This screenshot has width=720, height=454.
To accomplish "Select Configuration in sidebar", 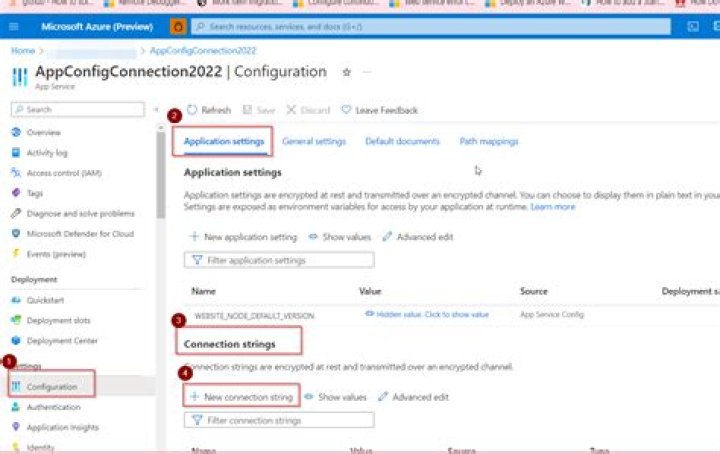I will click(52, 387).
